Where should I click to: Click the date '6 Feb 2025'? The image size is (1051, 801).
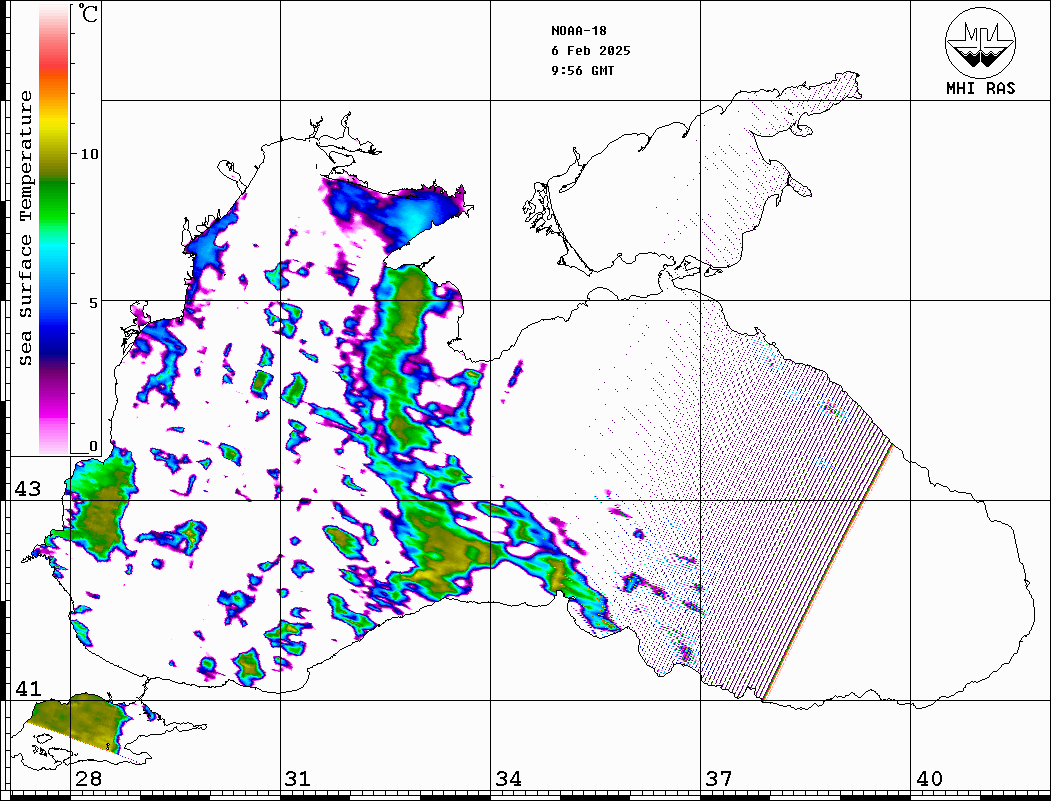(x=591, y=51)
